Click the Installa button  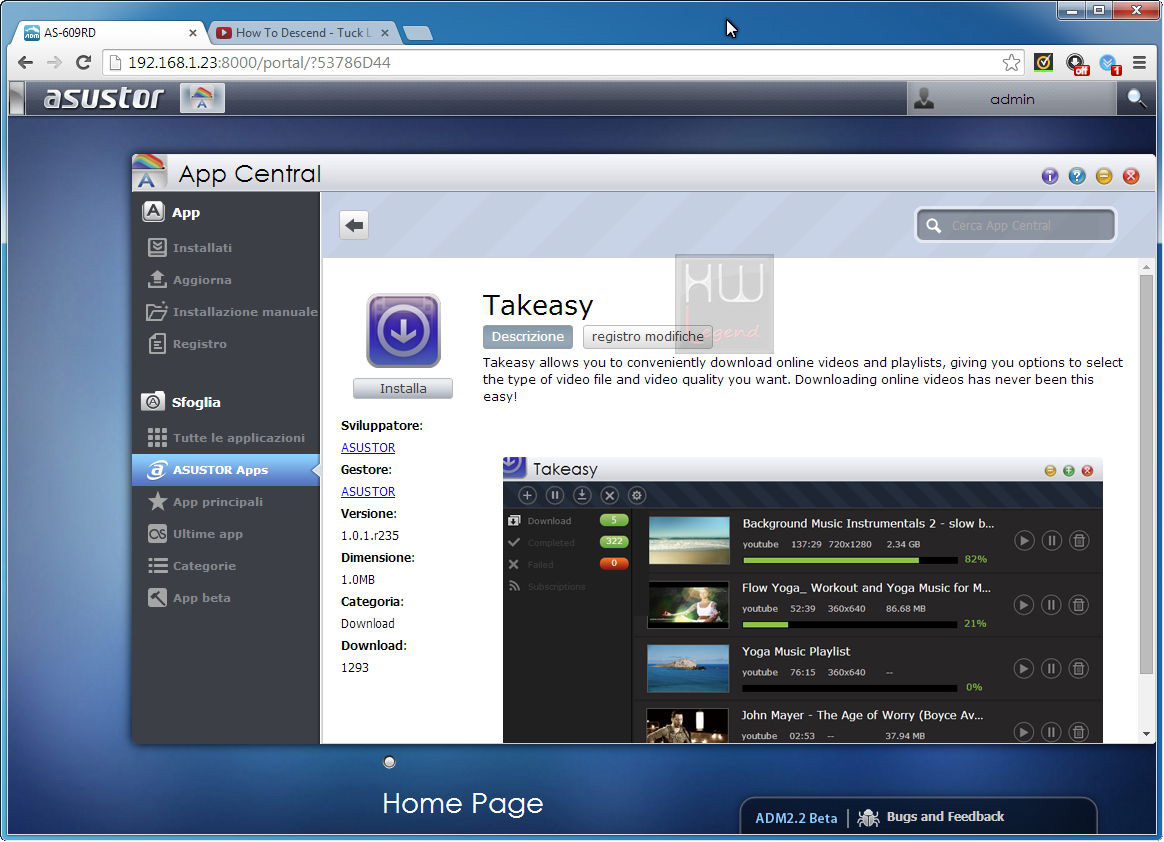click(x=403, y=388)
